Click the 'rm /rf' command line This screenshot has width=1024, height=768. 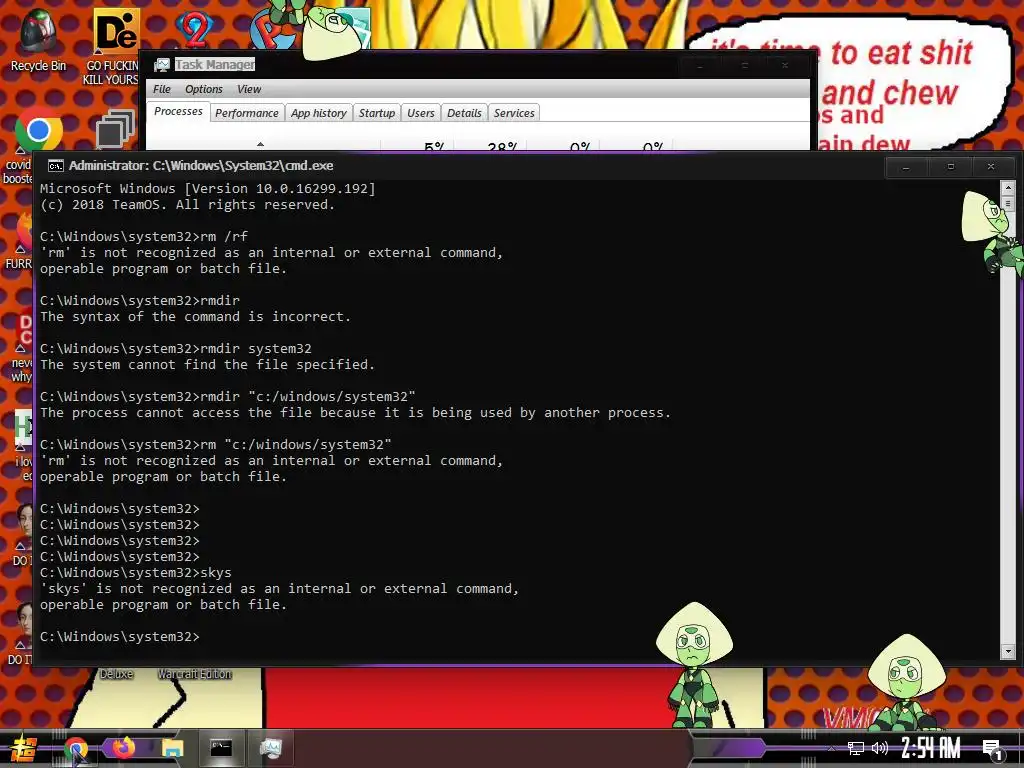pyautogui.click(x=144, y=236)
